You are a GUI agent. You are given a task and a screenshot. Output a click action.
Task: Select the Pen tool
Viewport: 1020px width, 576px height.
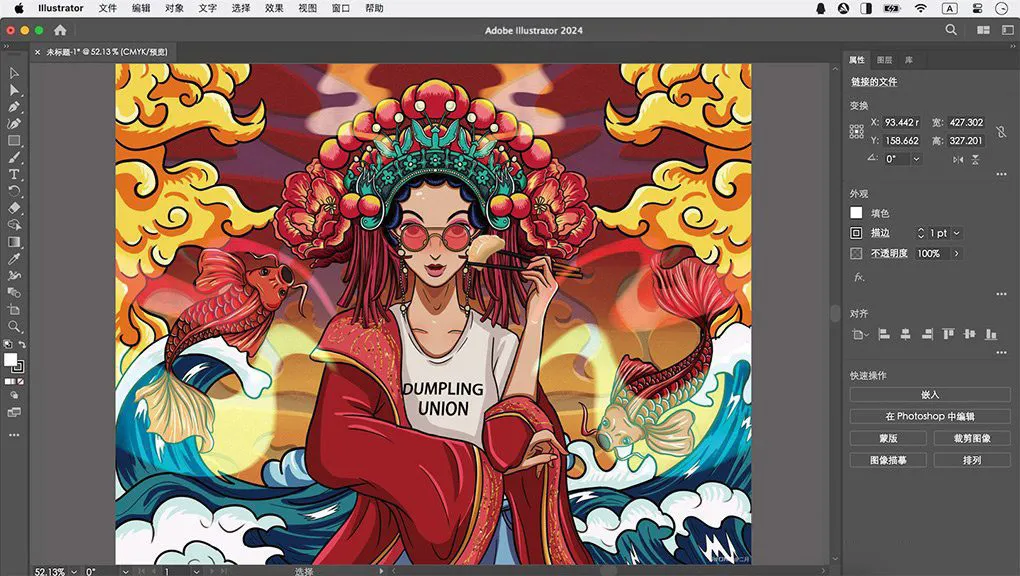(x=14, y=107)
